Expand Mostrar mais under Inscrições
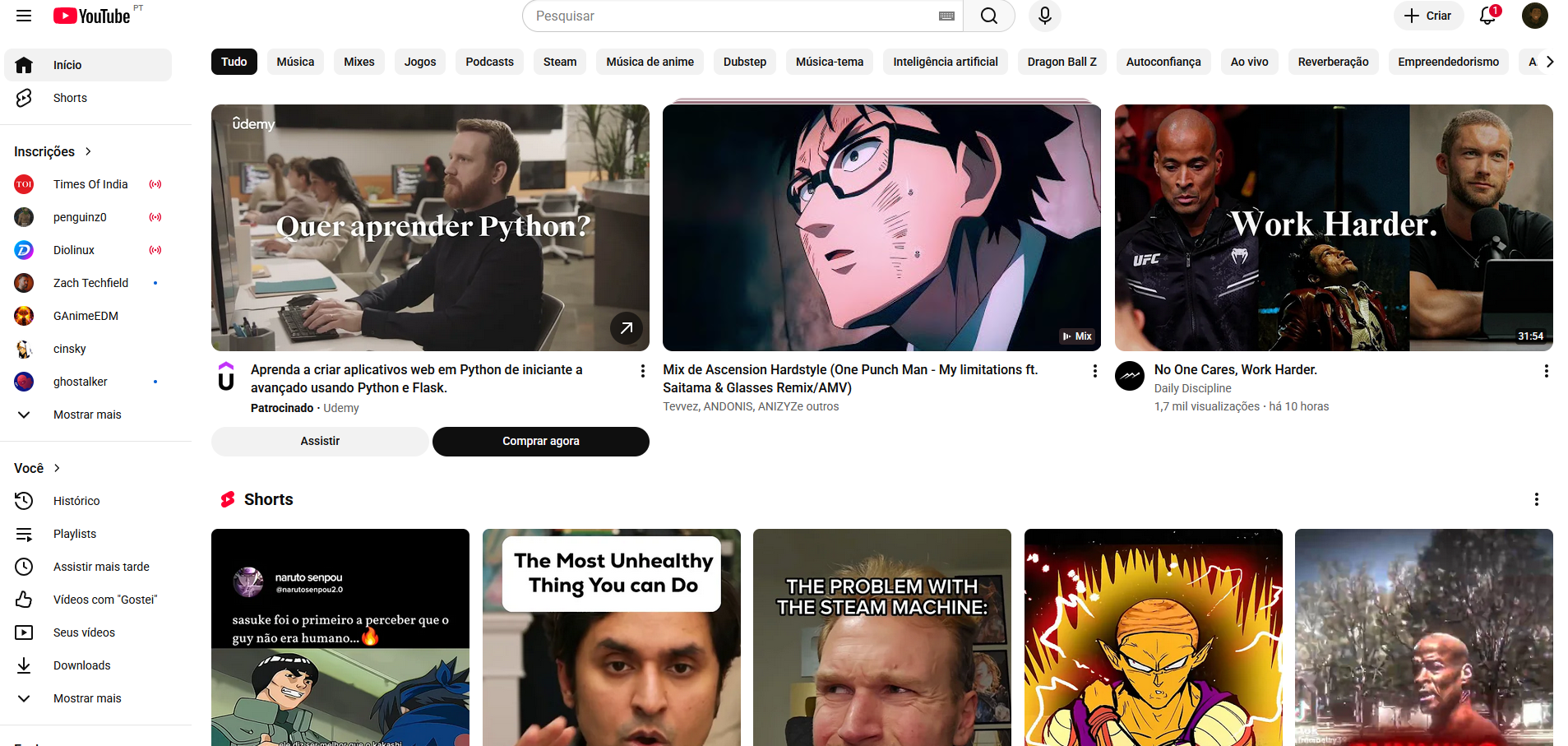1568x746 pixels. click(86, 415)
